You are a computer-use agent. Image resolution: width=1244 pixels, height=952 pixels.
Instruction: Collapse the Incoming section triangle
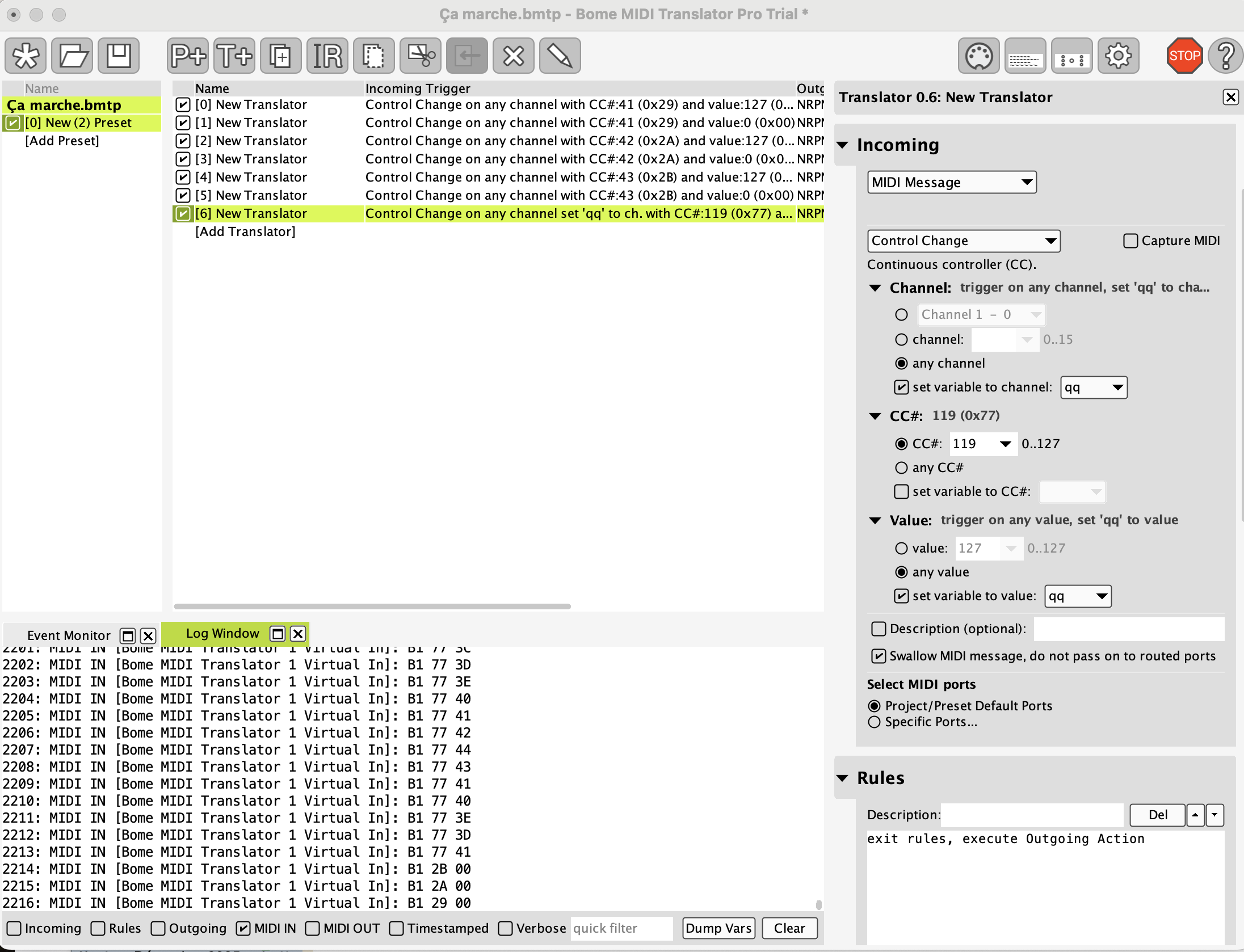(x=843, y=145)
